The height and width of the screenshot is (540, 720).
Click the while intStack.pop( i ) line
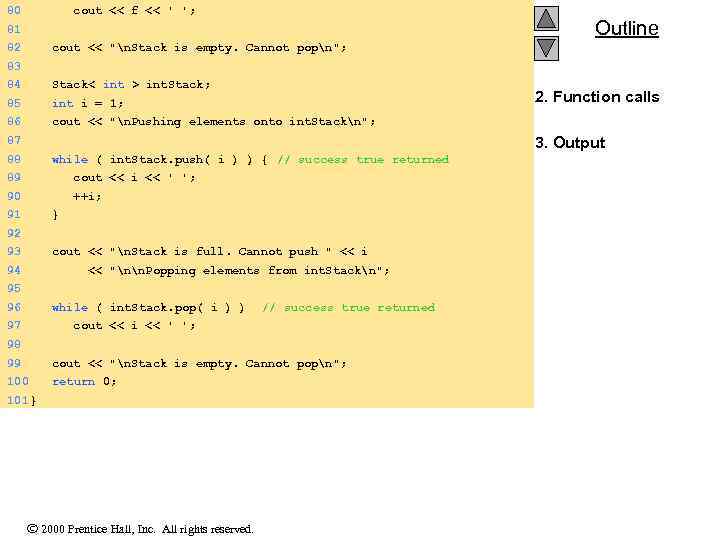click(148, 308)
